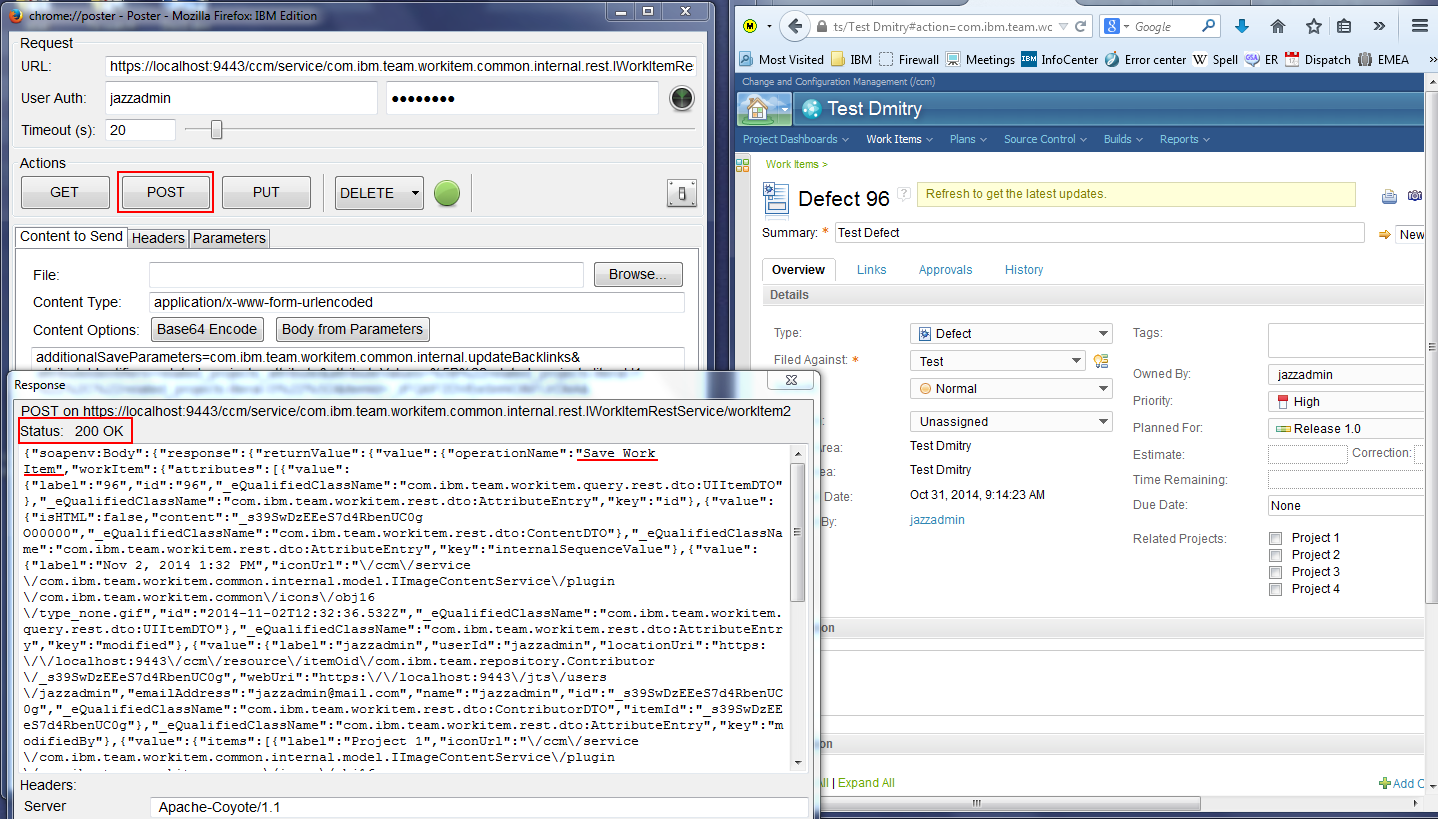Viewport: 1438px width, 819px height.
Task: Click Base64 Encode button
Action: [207, 329]
